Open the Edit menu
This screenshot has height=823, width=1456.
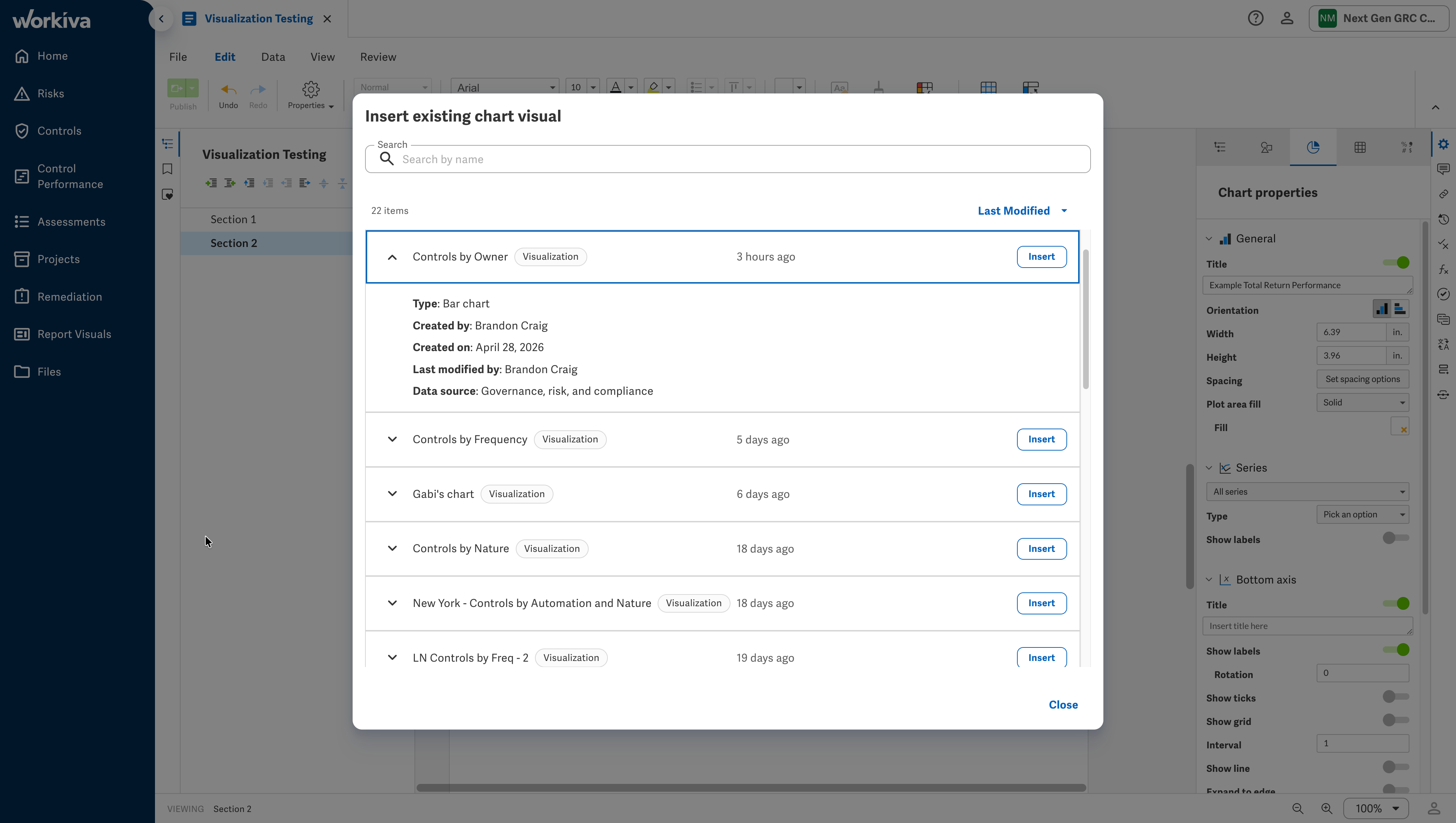pos(225,57)
